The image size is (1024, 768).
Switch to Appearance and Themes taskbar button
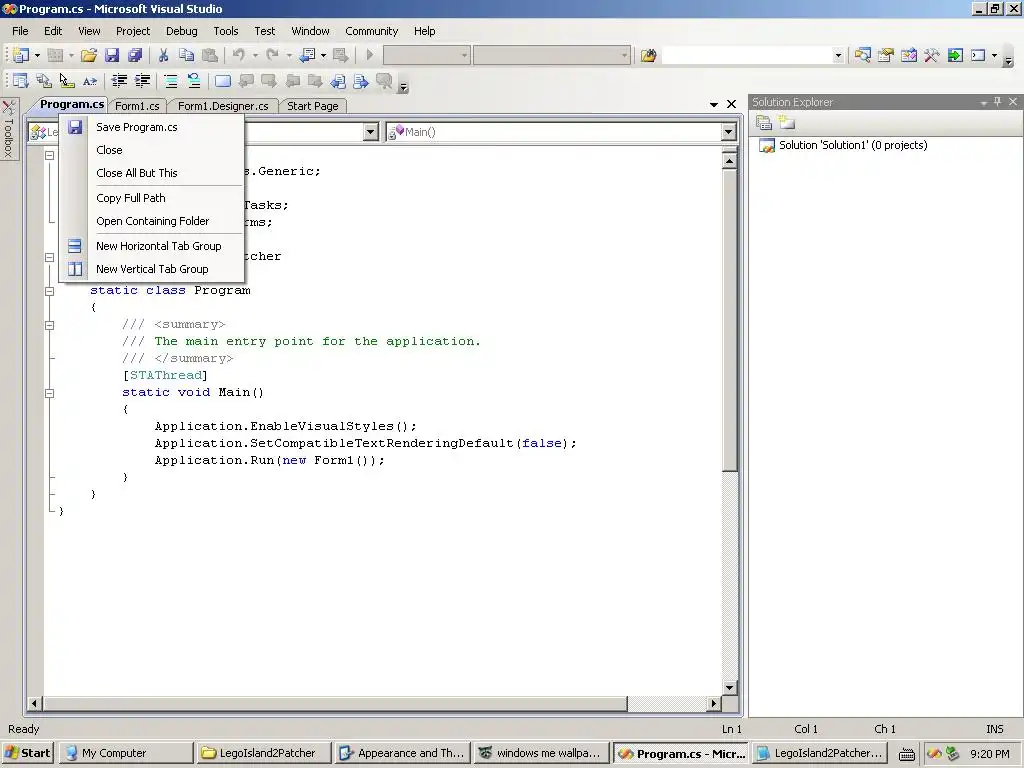[x=402, y=753]
